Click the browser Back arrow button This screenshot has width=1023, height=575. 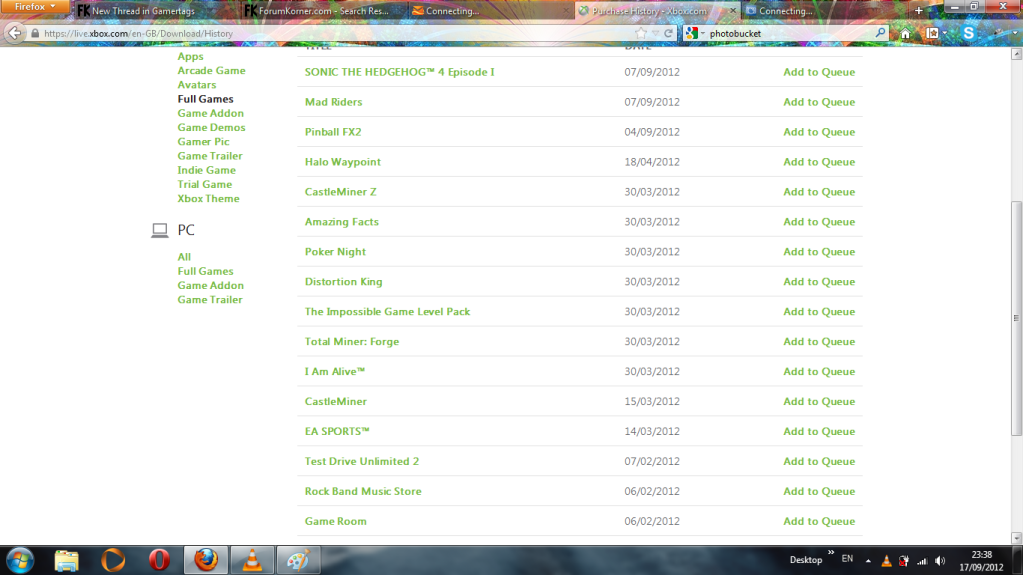pyautogui.click(x=14, y=33)
